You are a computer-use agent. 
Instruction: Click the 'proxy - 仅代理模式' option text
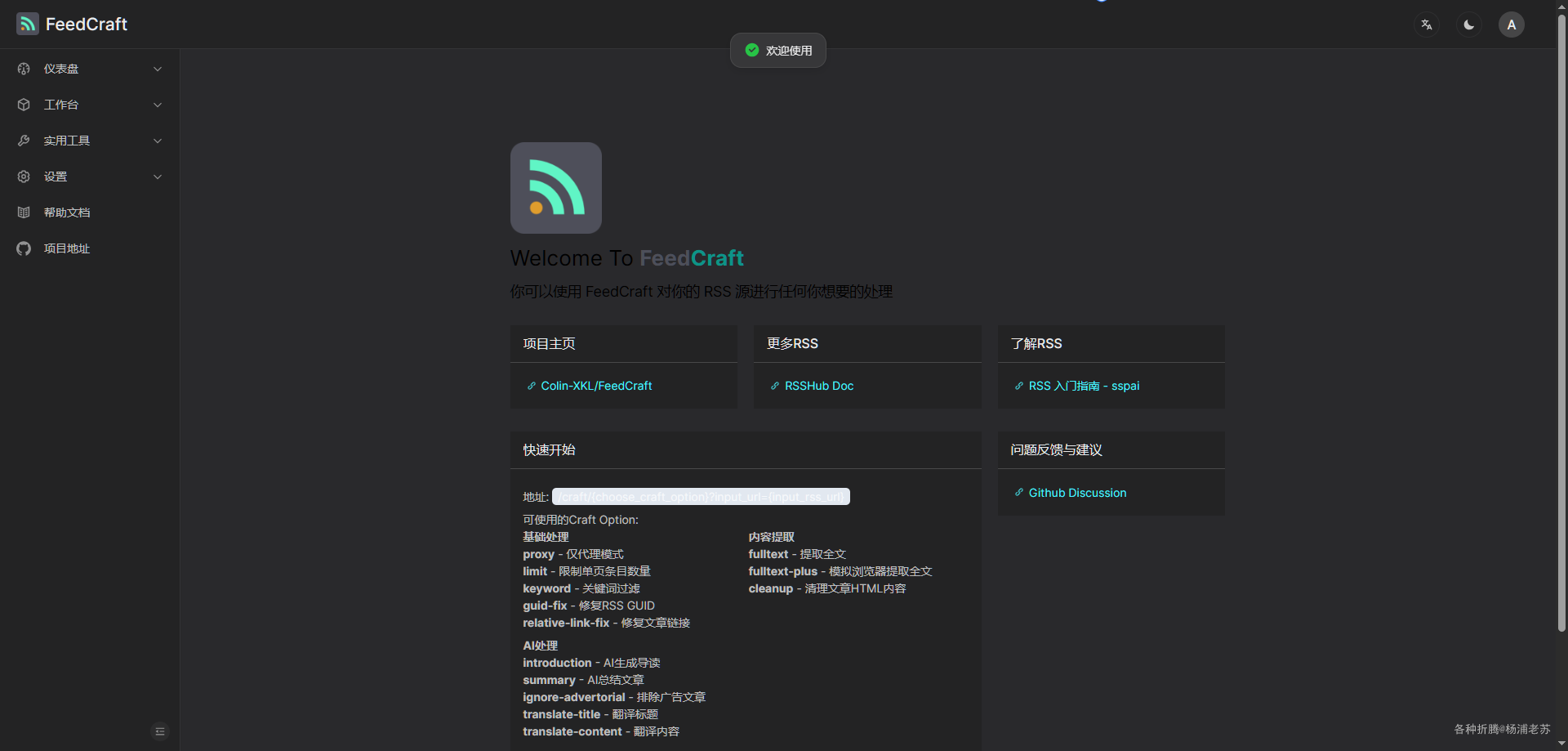573,554
